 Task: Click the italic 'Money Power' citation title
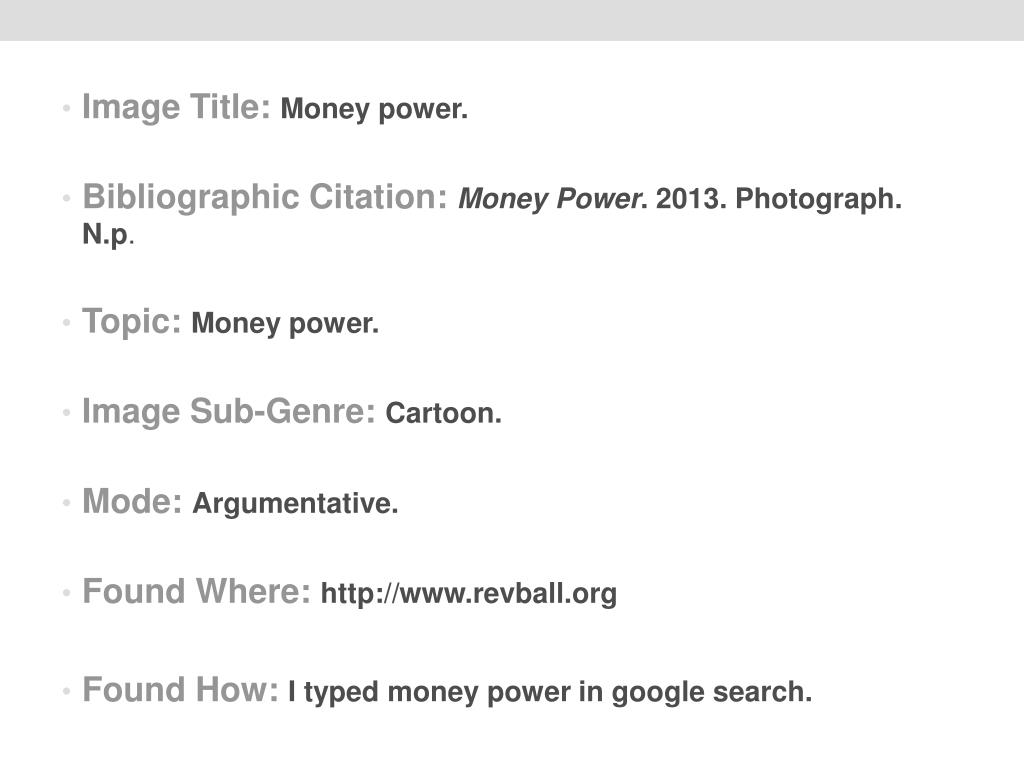[x=549, y=199]
